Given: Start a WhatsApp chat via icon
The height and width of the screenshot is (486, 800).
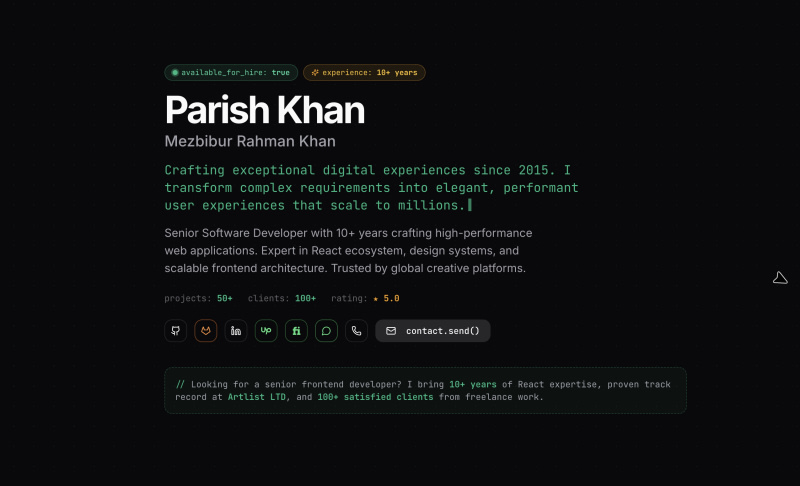Looking at the screenshot, I should (x=326, y=330).
